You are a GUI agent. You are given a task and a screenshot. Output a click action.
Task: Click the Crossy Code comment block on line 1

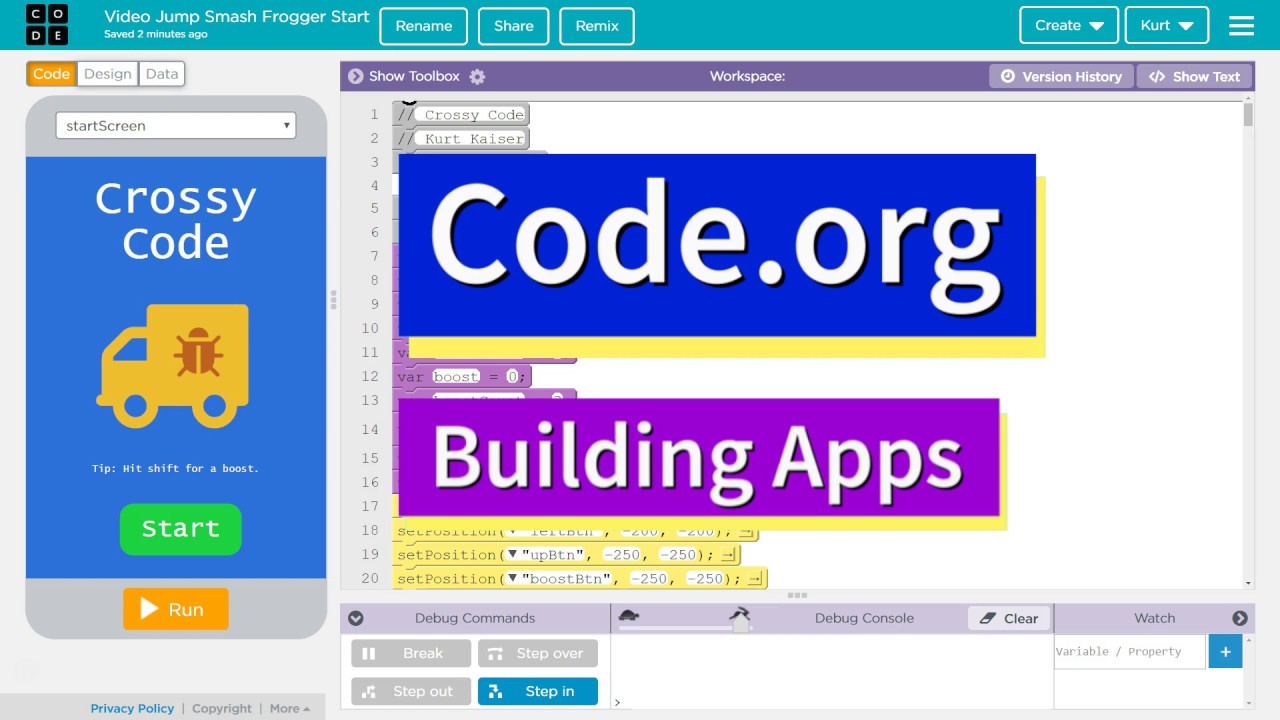click(x=462, y=114)
